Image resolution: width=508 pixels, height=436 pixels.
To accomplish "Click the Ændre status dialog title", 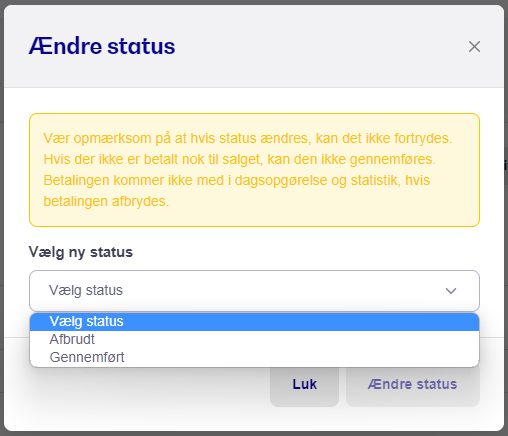I will (x=102, y=46).
